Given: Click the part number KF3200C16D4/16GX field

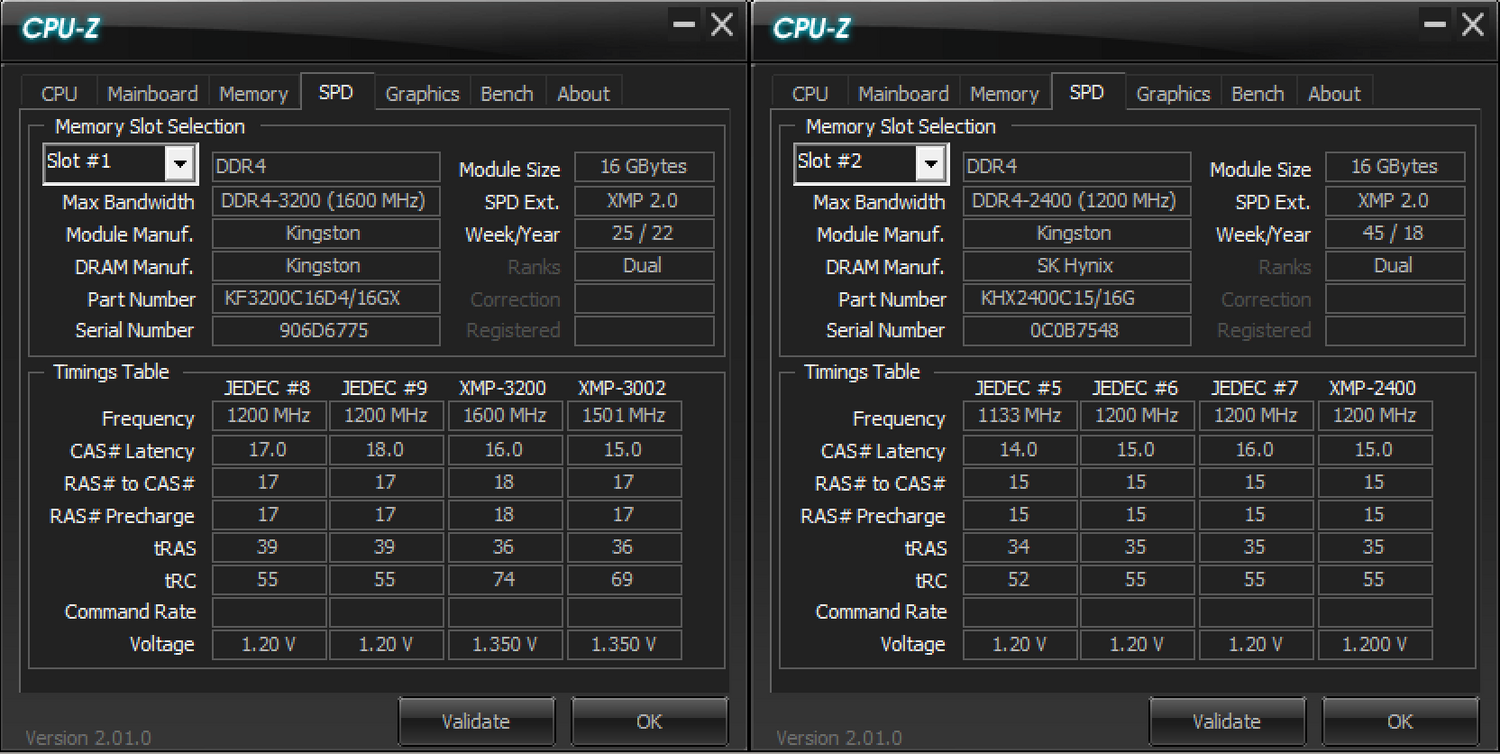Looking at the screenshot, I should tap(326, 298).
